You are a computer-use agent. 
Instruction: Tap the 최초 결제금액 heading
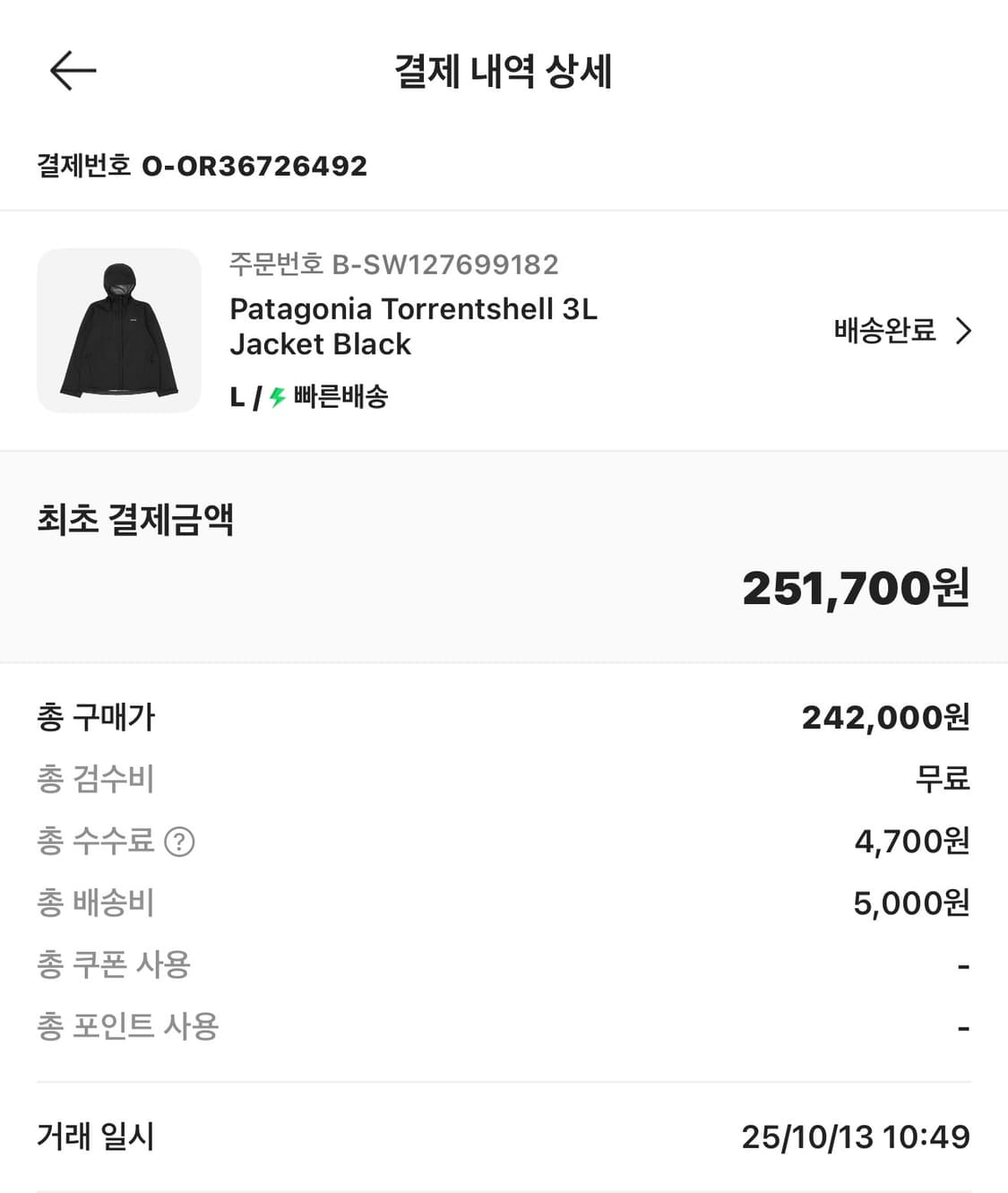click(x=135, y=520)
